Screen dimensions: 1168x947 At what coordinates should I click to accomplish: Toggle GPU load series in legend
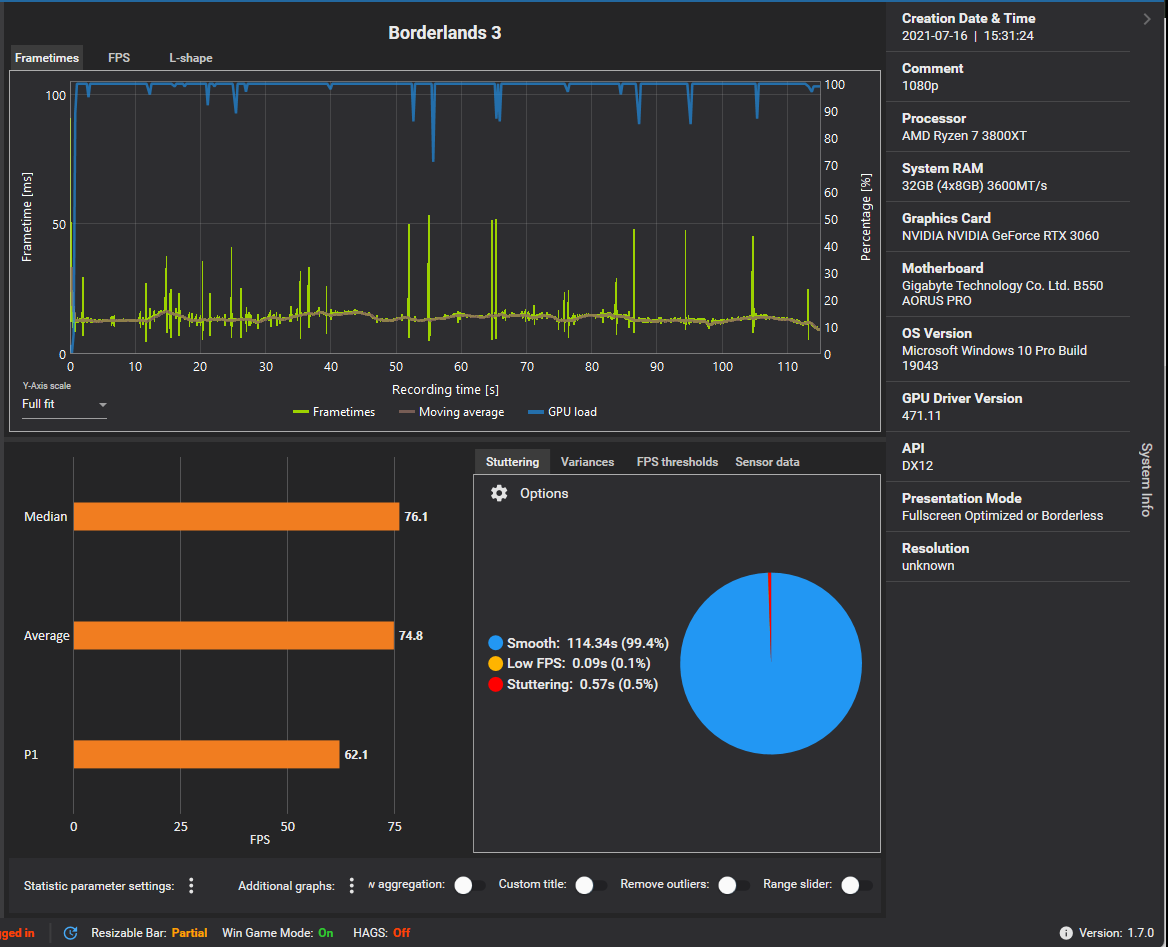point(562,412)
